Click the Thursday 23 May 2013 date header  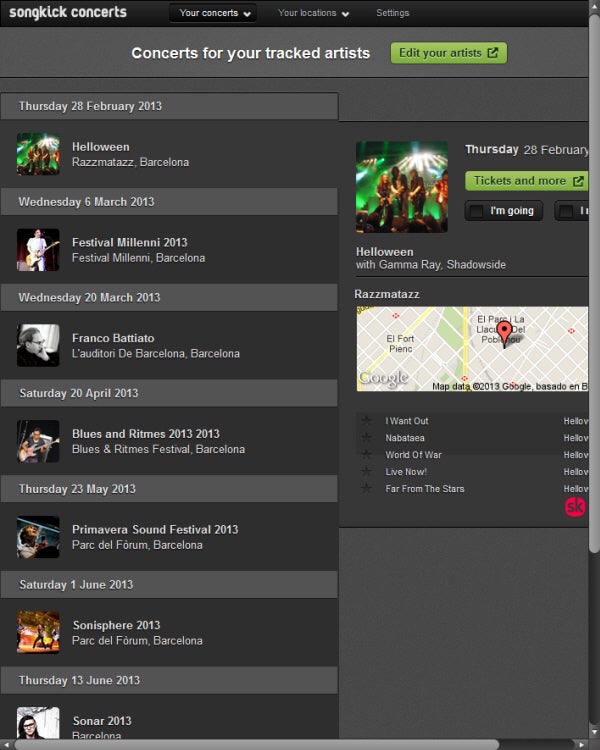[x=169, y=489]
